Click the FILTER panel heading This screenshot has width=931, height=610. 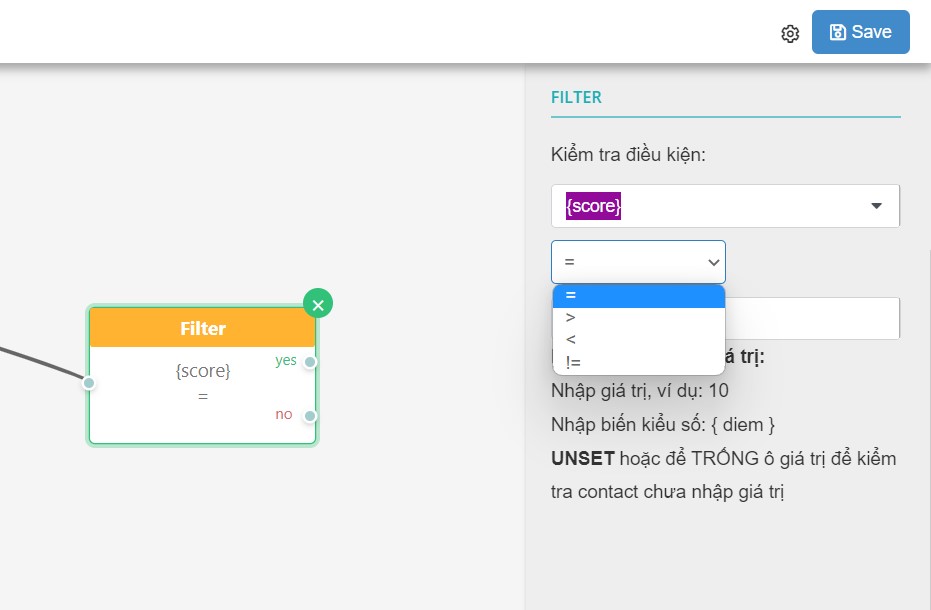576,97
